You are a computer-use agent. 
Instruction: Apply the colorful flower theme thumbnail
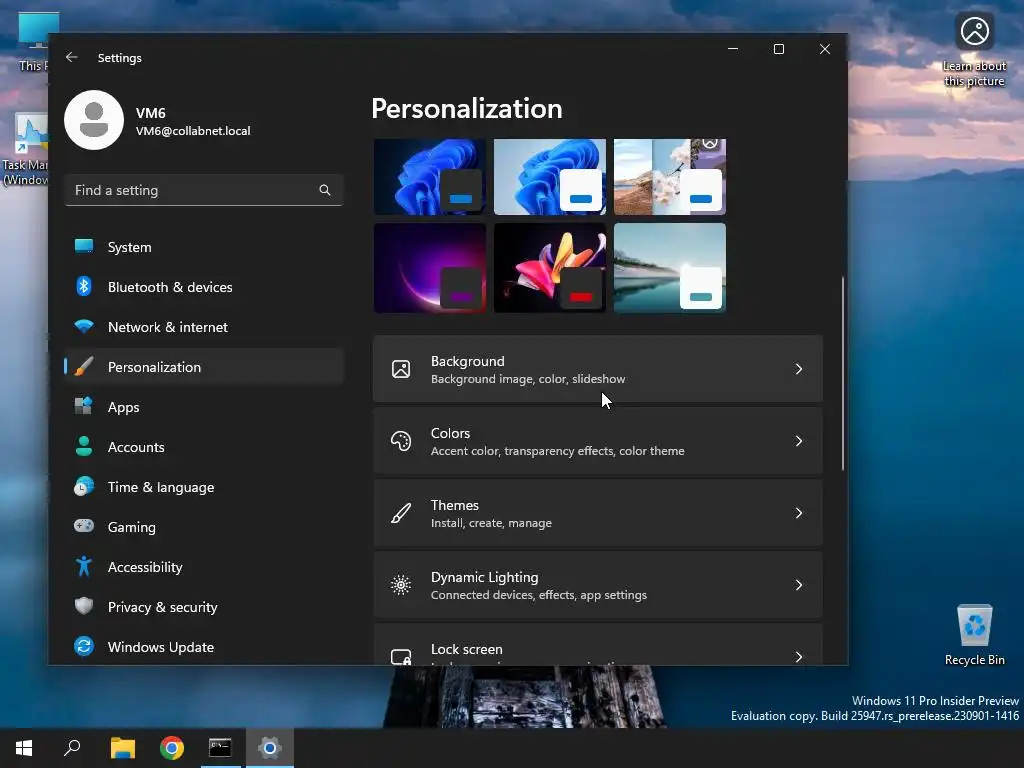[x=550, y=268]
